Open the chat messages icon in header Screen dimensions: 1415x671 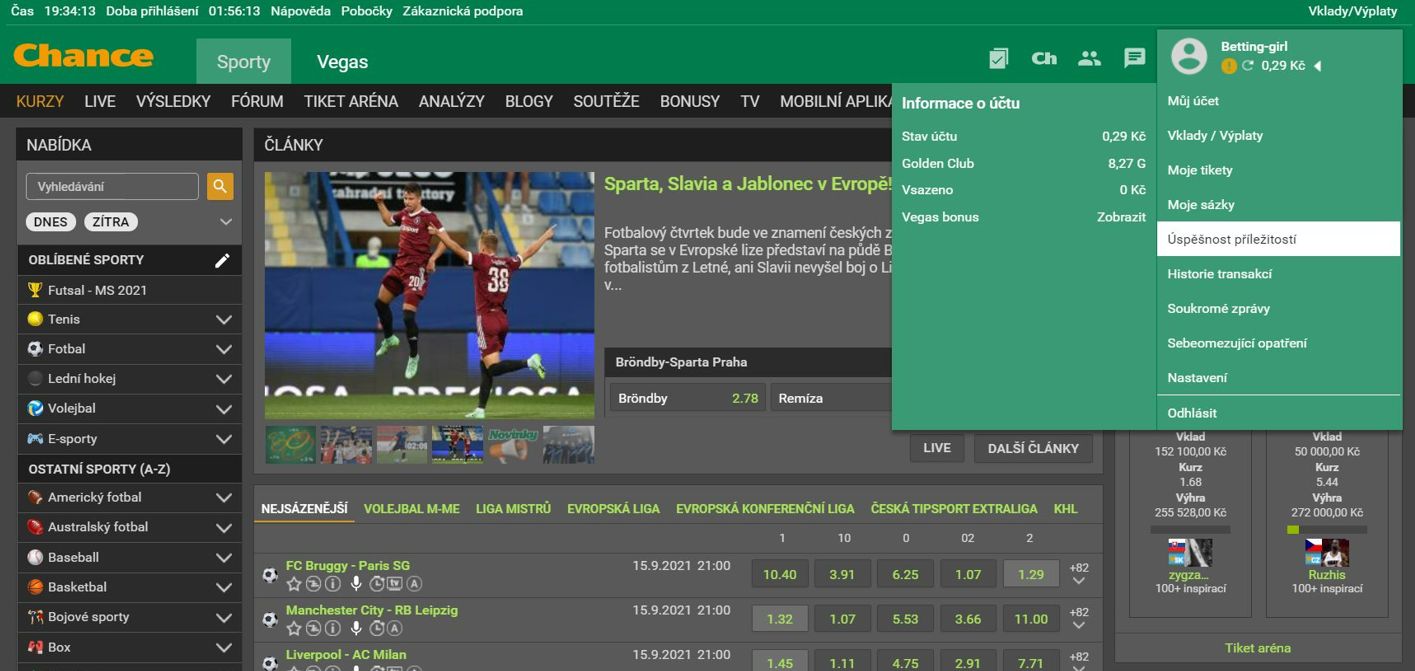pos(1134,58)
